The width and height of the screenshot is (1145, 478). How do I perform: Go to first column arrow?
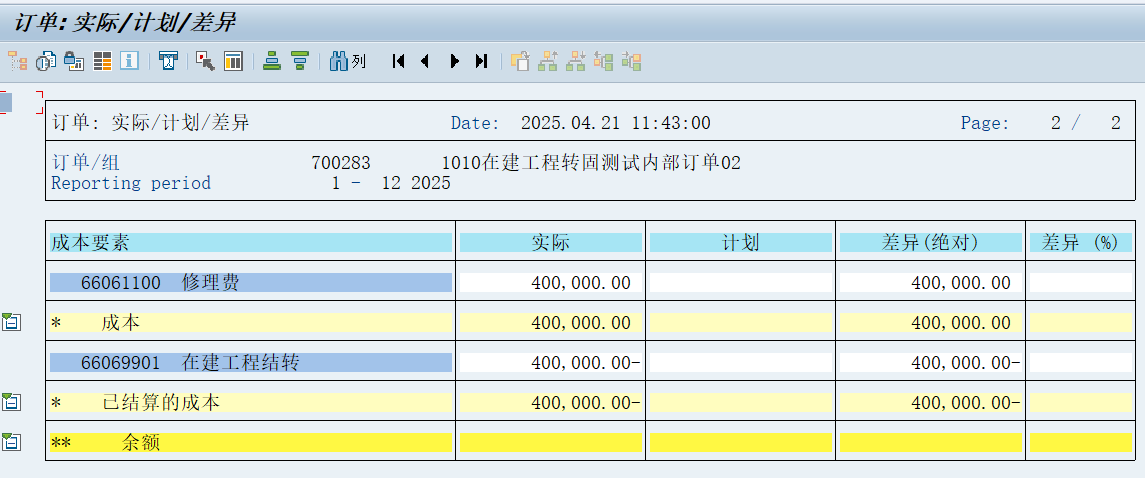click(x=398, y=61)
